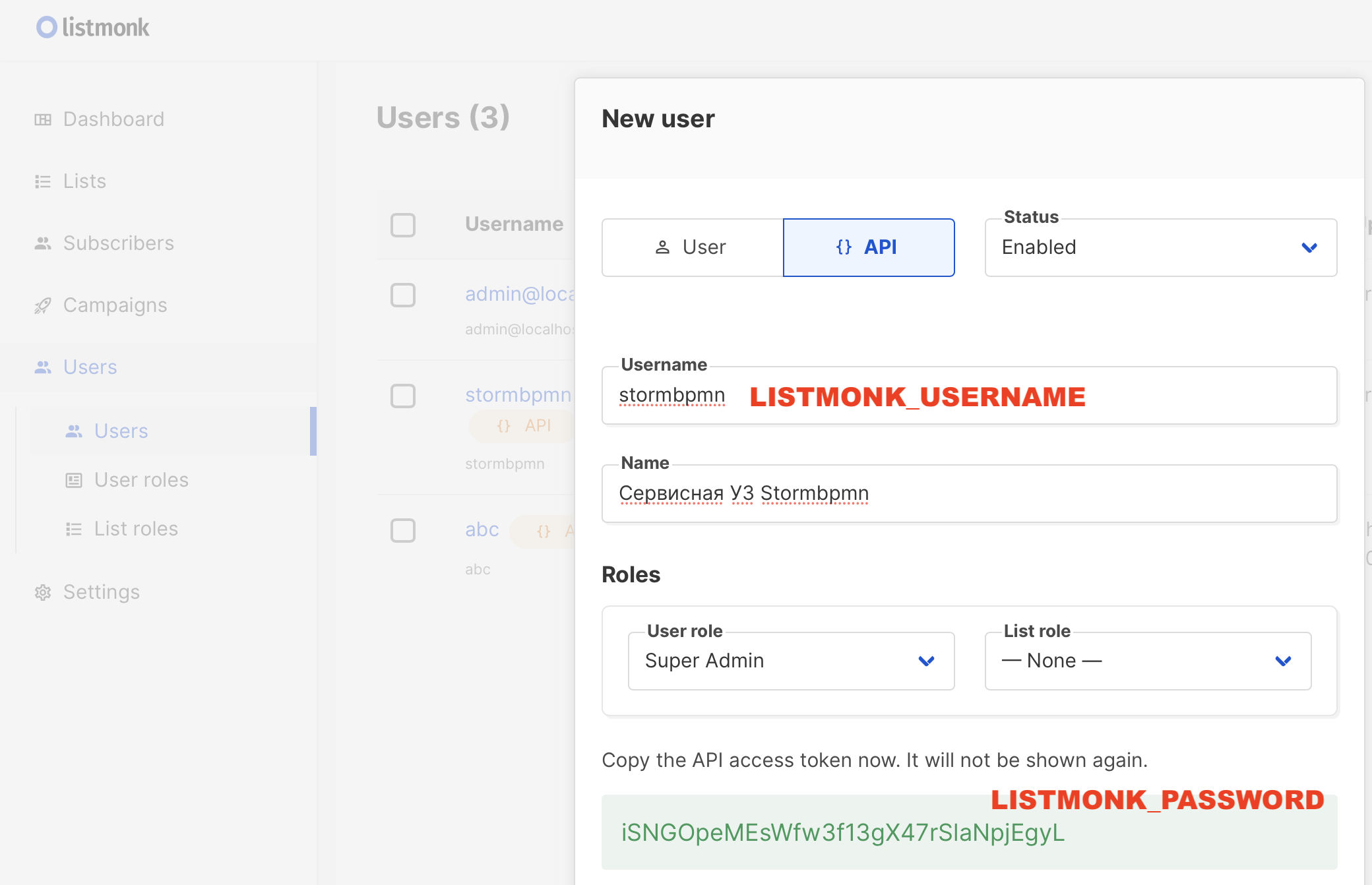The height and width of the screenshot is (885, 1372).
Task: Check the abc row checkbox
Action: [403, 530]
